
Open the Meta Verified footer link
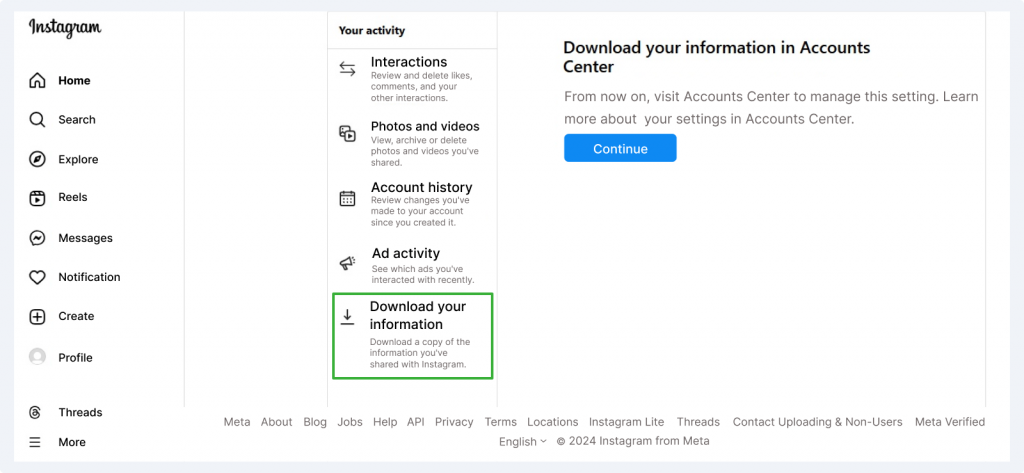point(950,422)
